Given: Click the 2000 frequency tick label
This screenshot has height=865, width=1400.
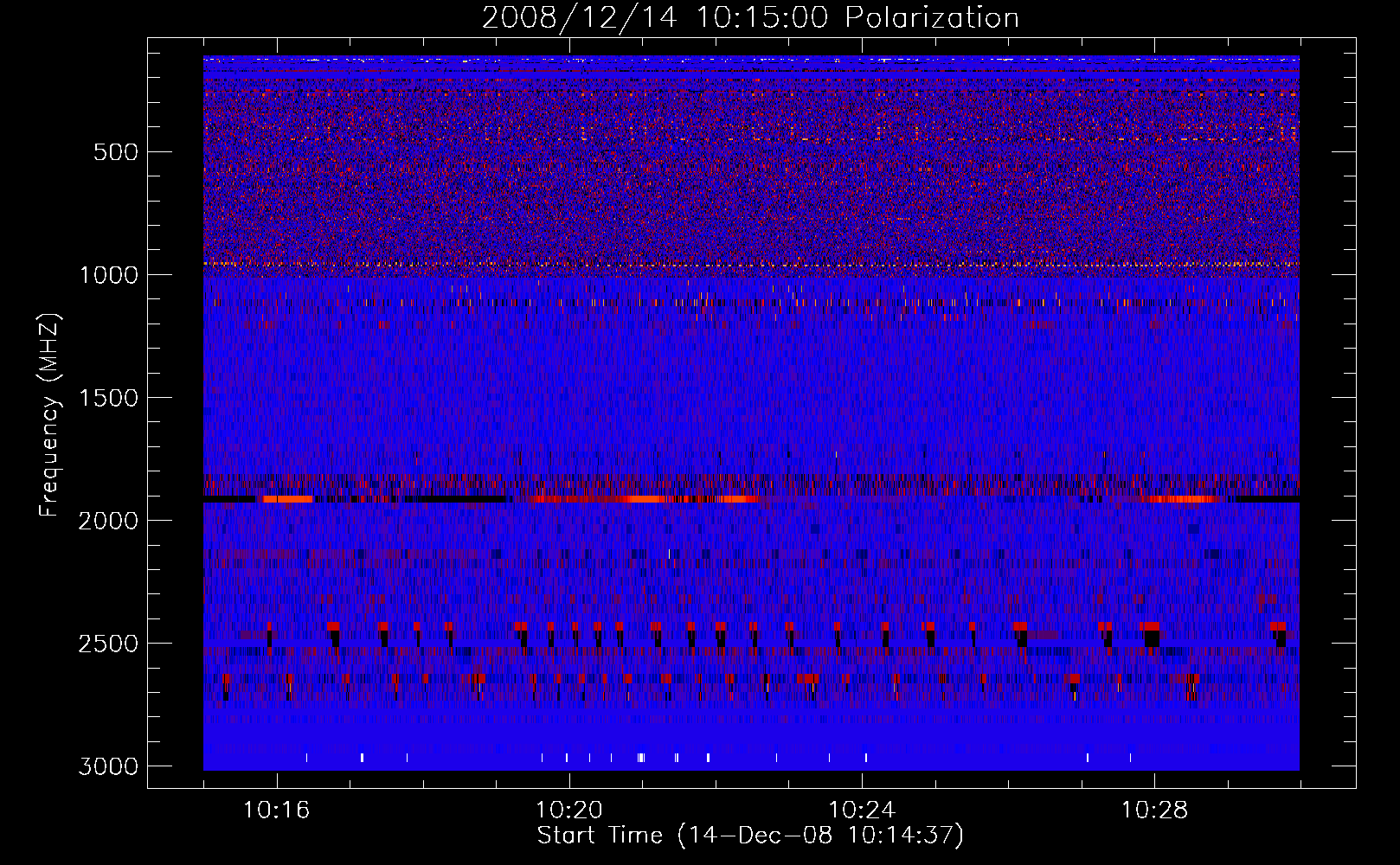Looking at the screenshot, I should 108,521.
